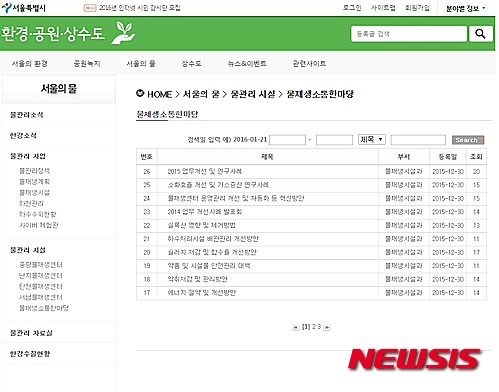Open sidebar item 물관리 자료실

click(31, 333)
